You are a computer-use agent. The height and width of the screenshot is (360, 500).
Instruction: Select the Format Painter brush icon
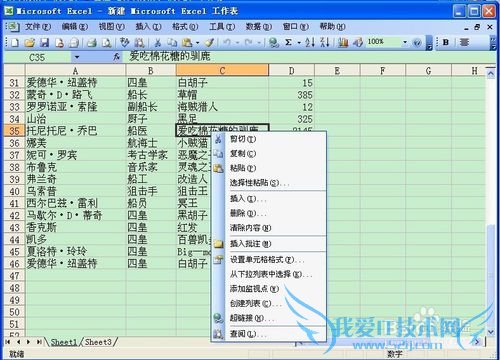pyautogui.click(x=209, y=42)
